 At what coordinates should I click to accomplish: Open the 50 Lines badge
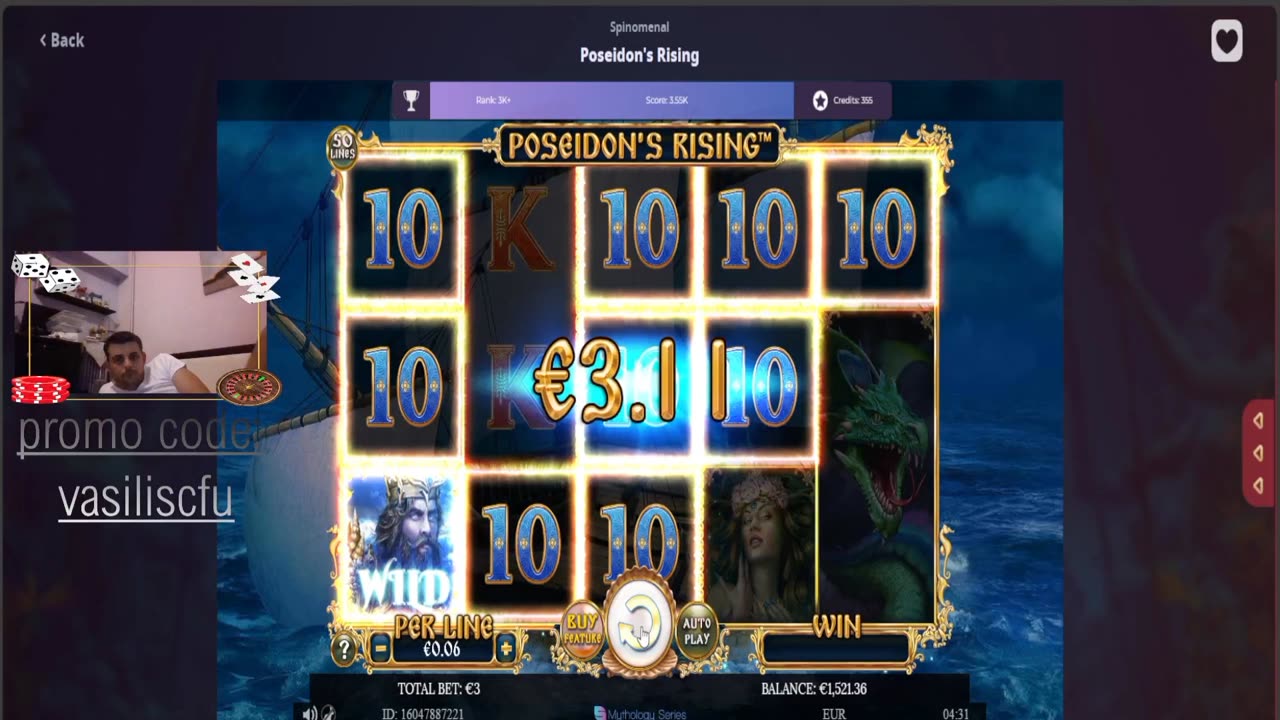tap(343, 147)
